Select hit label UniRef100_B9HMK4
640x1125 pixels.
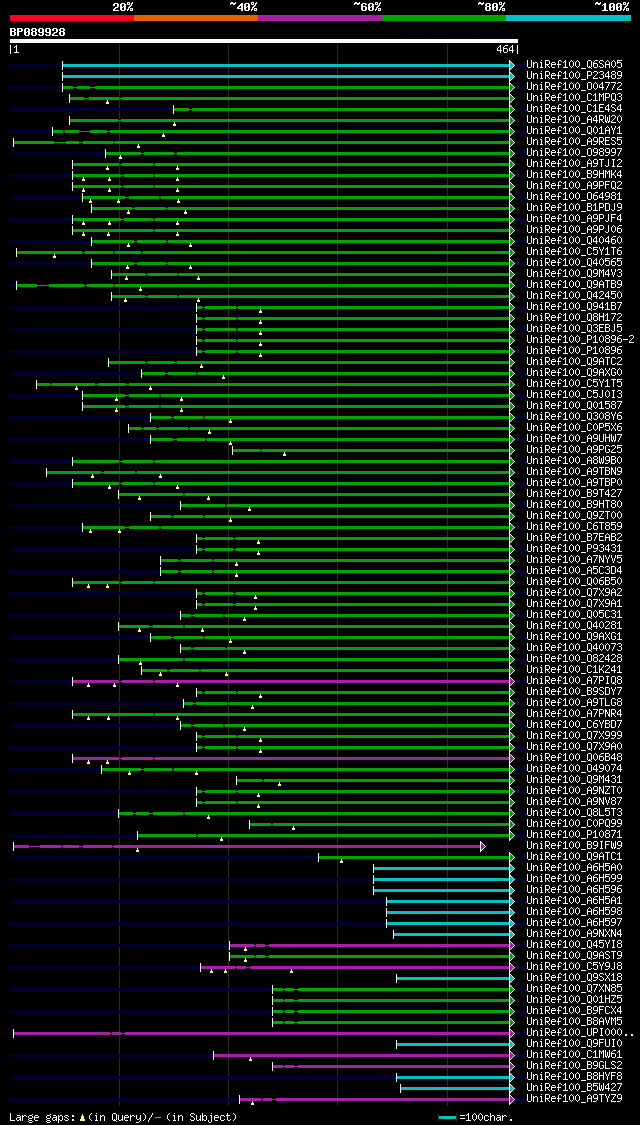[574, 174]
